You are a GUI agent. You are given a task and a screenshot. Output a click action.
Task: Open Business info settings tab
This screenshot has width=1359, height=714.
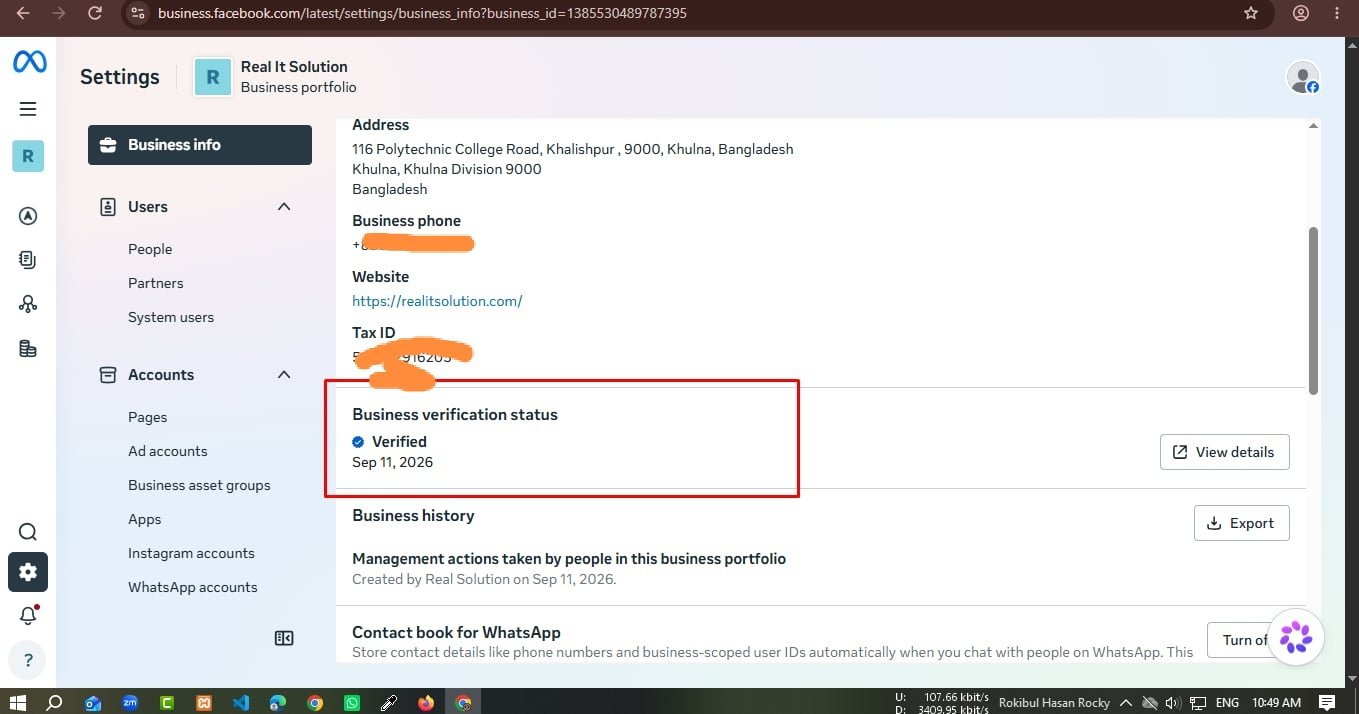[200, 145]
